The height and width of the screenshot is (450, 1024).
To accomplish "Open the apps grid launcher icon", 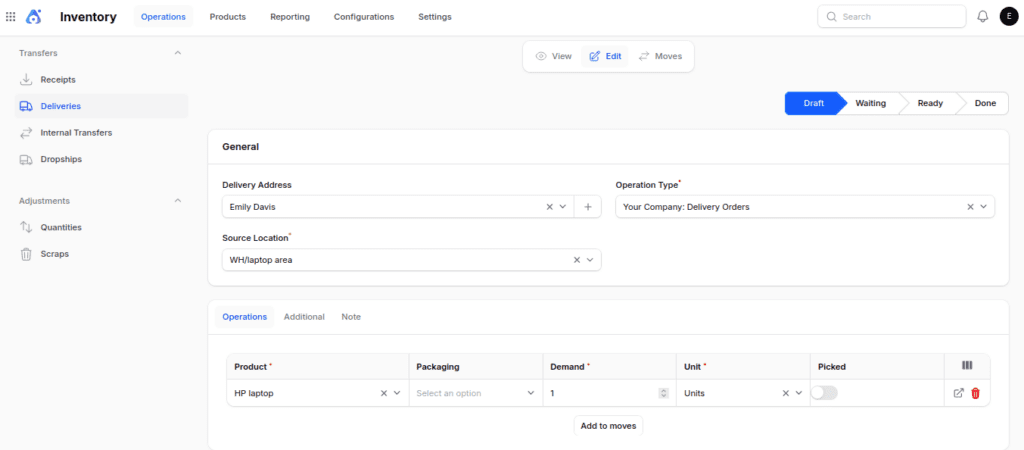I will 10,17.
